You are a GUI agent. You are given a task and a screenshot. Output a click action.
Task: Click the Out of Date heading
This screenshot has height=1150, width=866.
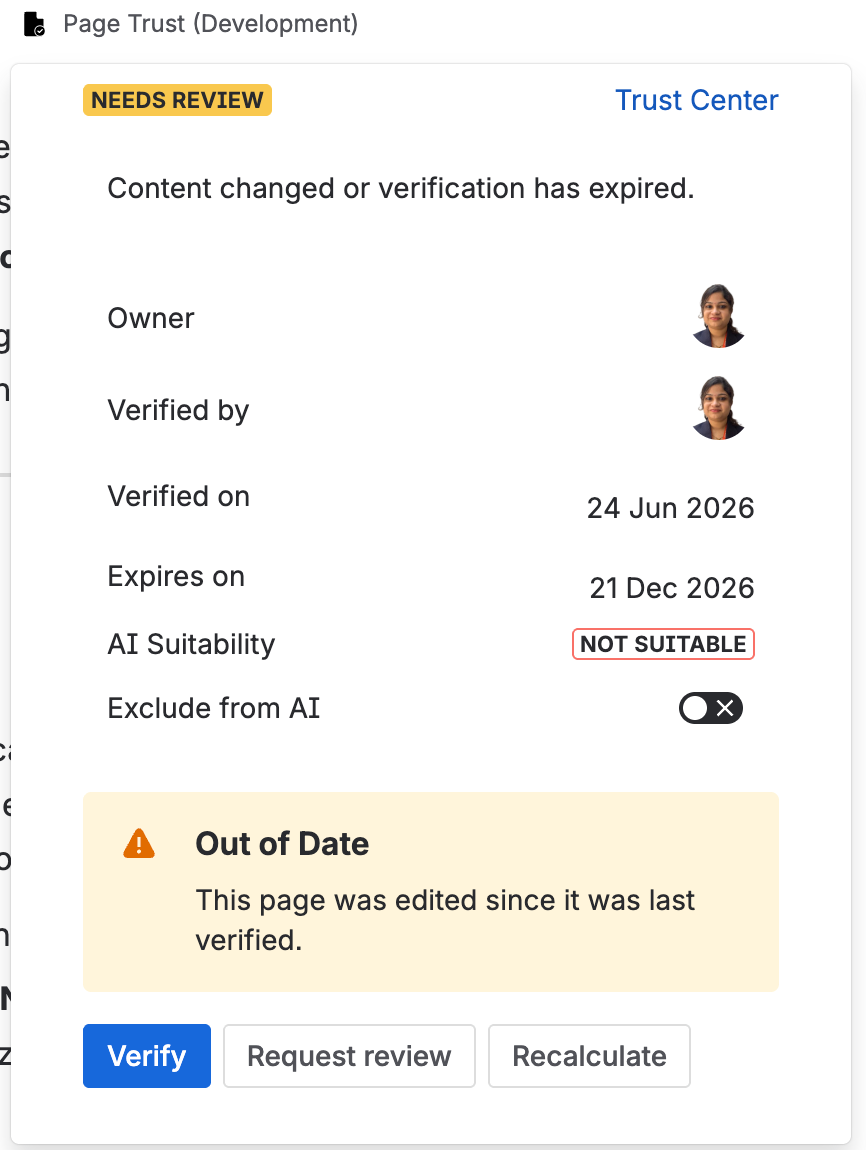click(282, 843)
